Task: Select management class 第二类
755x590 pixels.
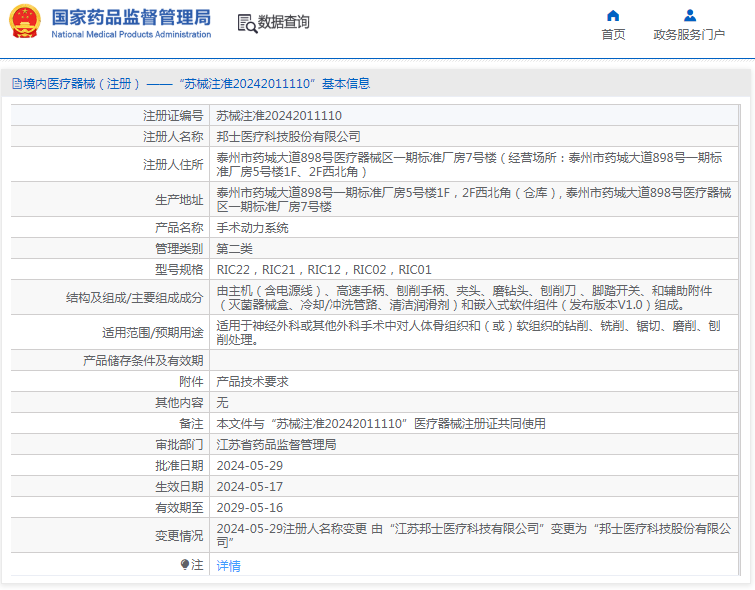Action: [234, 249]
